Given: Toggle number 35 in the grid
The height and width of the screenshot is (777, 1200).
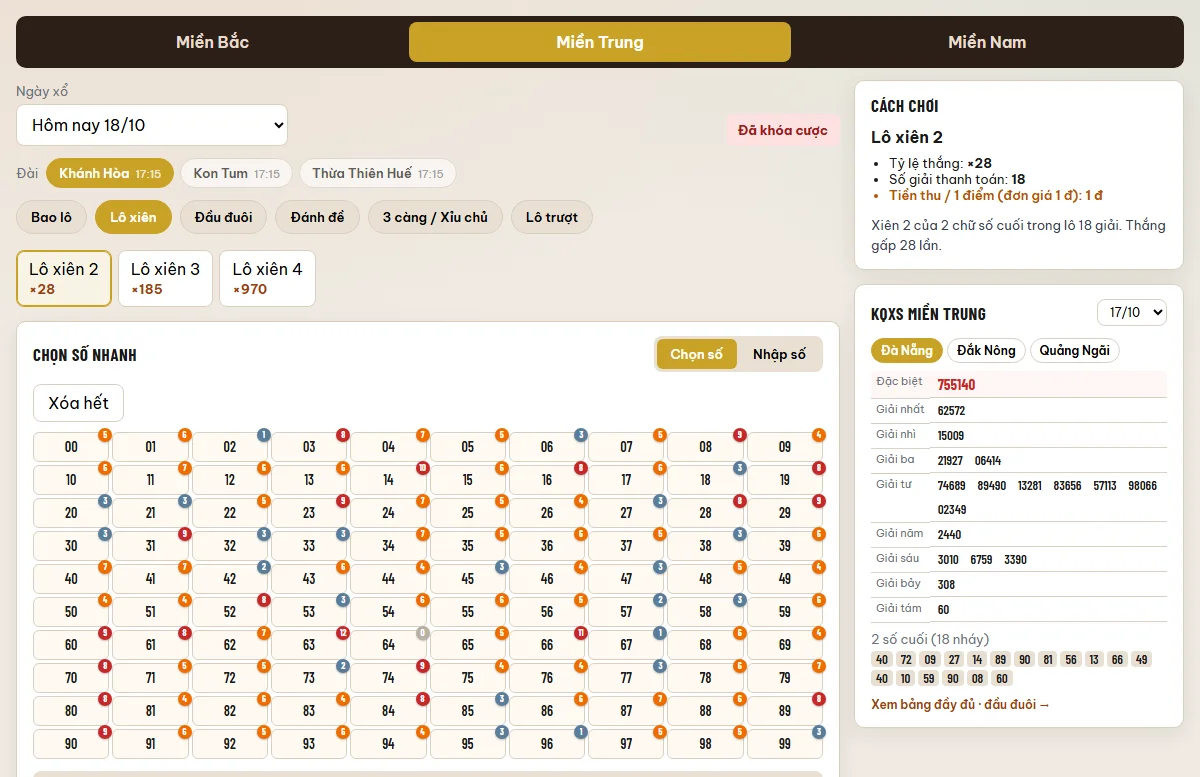Looking at the screenshot, I should 468,546.
